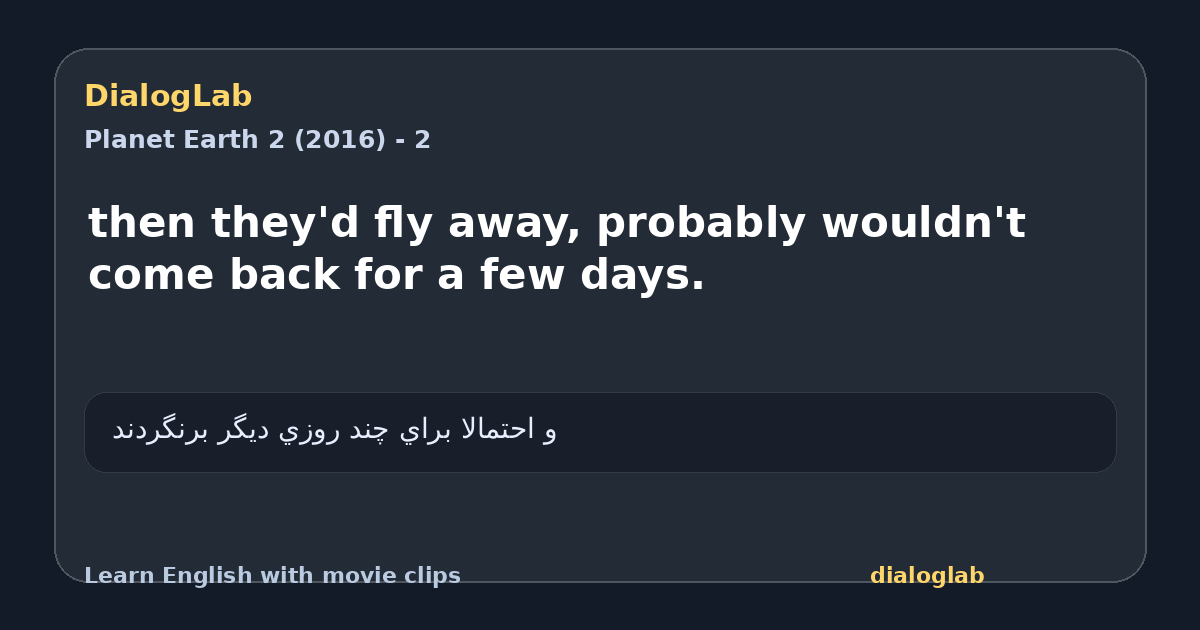Image resolution: width=1200 pixels, height=630 pixels.
Task: Click the Persian word 'برنگردند' in the translation
Action: tap(160, 431)
